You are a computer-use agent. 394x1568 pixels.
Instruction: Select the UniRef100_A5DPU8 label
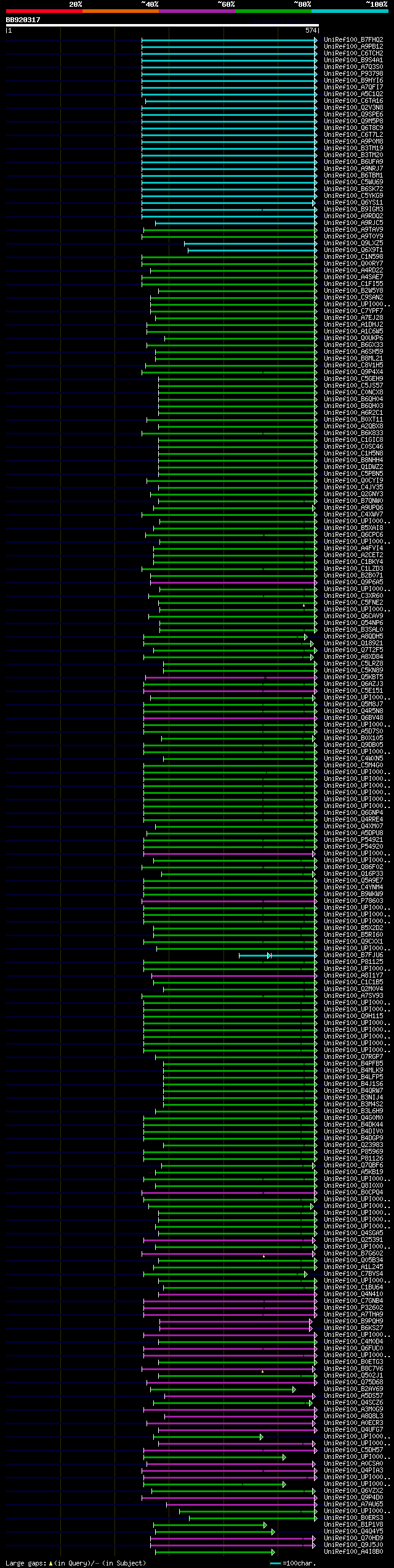click(353, 833)
